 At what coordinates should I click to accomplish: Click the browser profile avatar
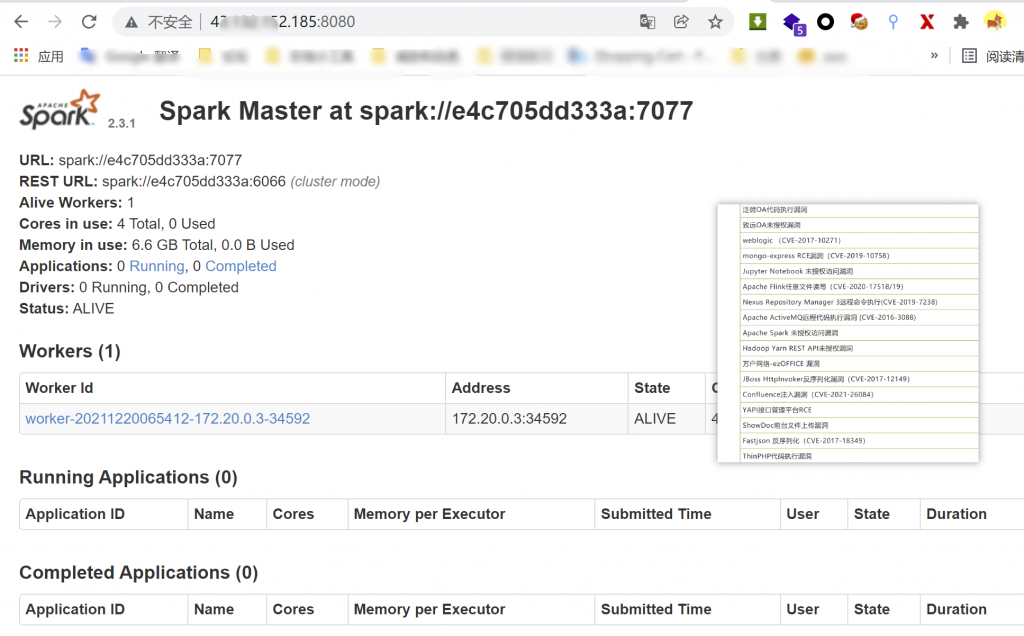click(x=995, y=22)
